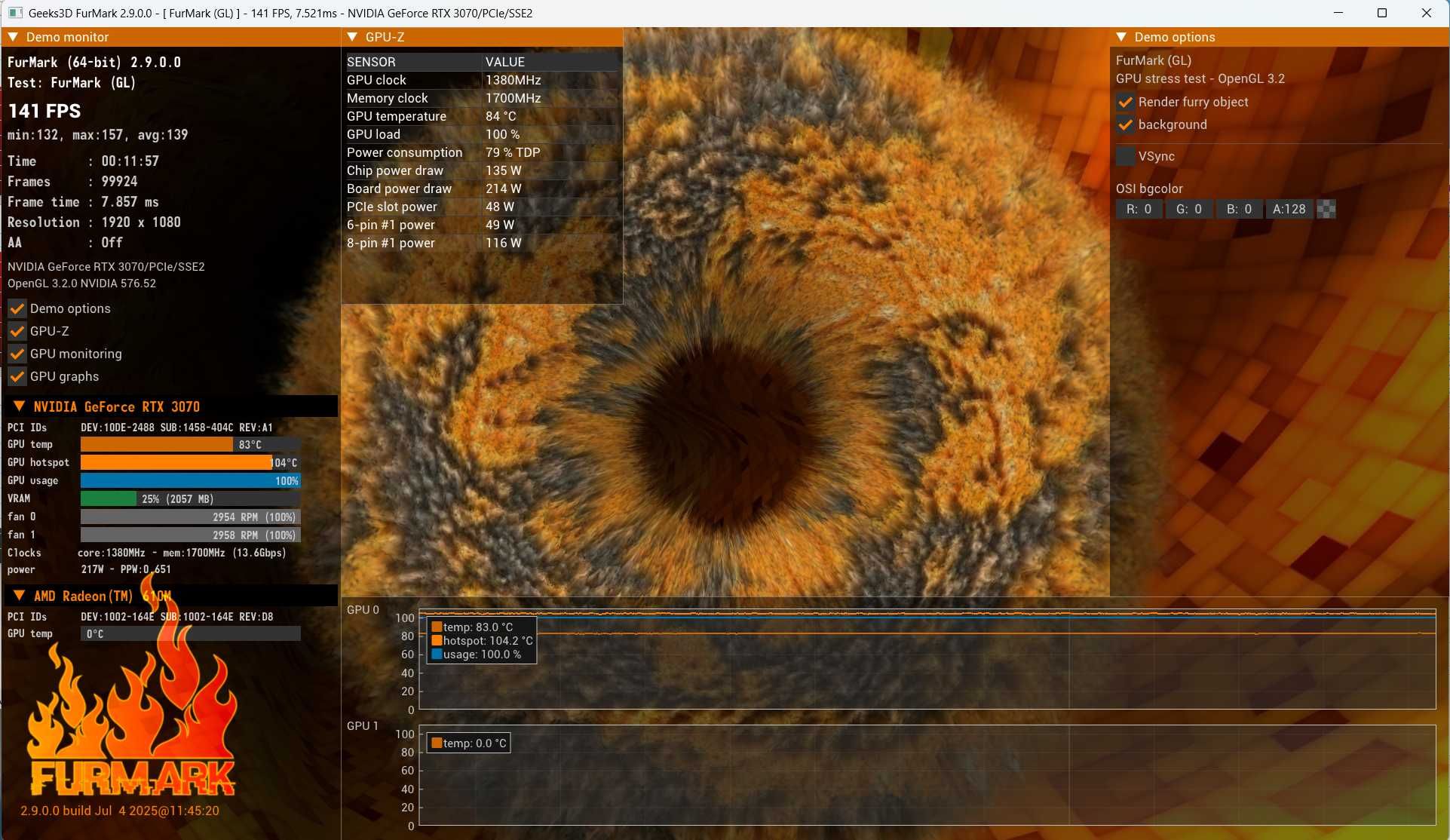Disable GPU monitoring checkbox
1450x840 pixels.
pos(17,354)
